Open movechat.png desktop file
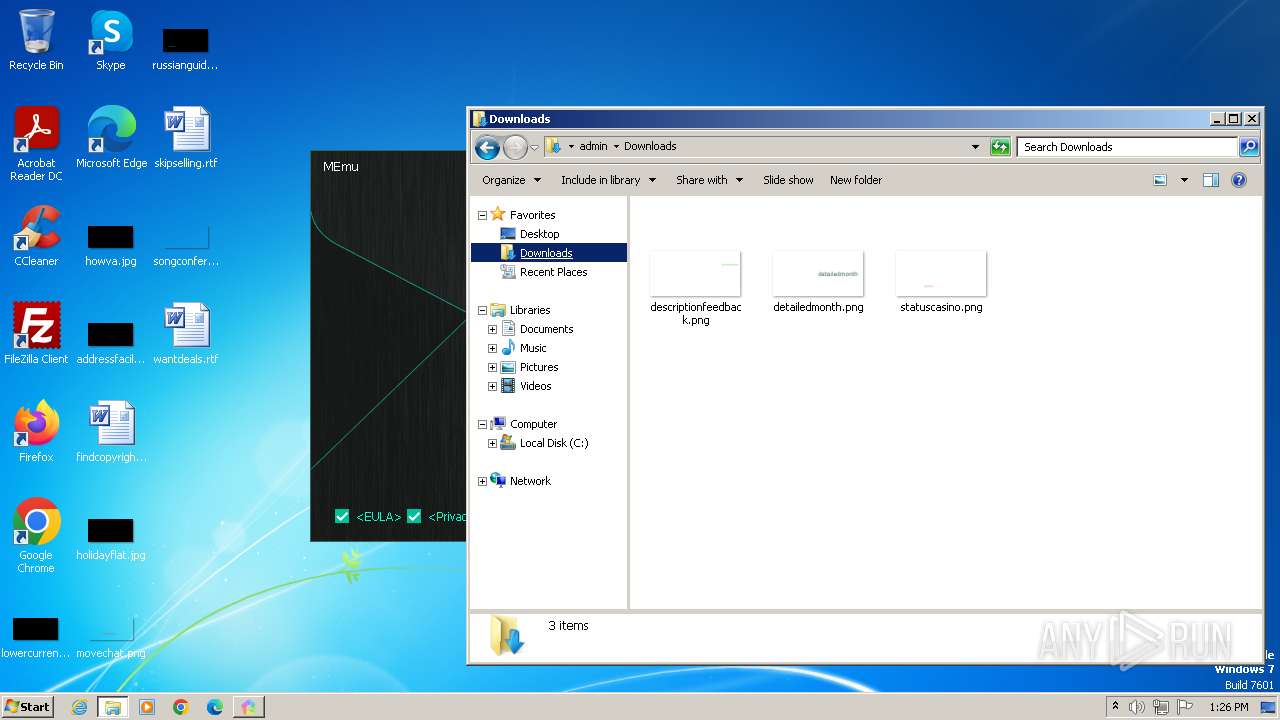 click(111, 638)
